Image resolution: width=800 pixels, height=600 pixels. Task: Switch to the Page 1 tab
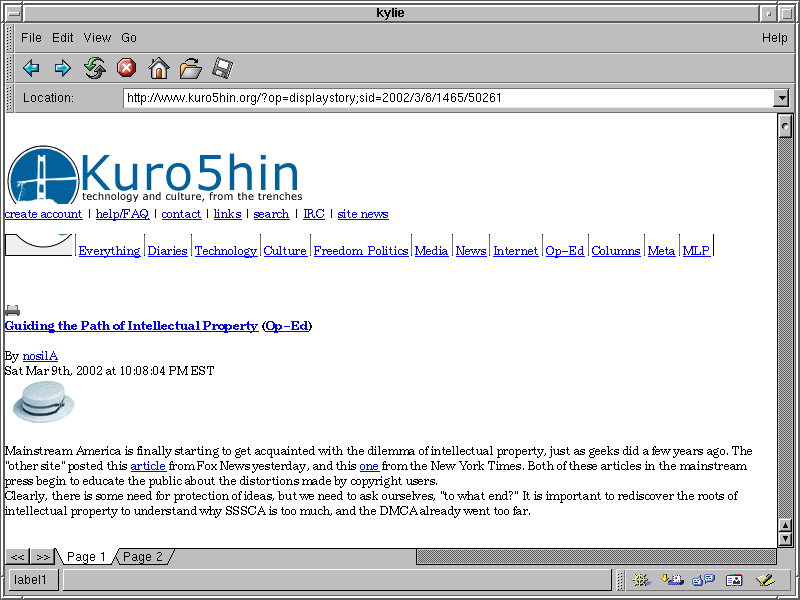(86, 557)
